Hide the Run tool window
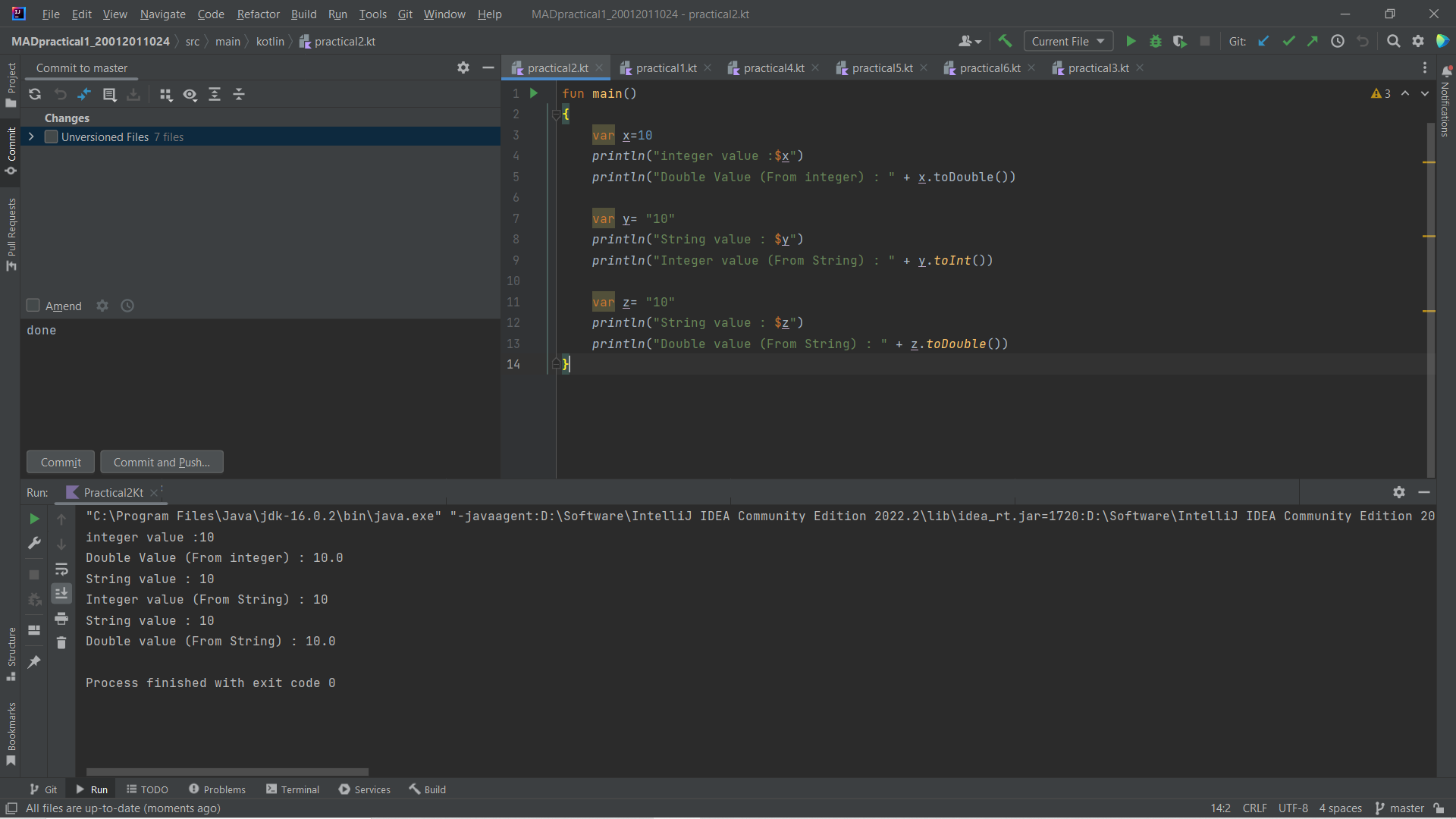 [x=1424, y=492]
